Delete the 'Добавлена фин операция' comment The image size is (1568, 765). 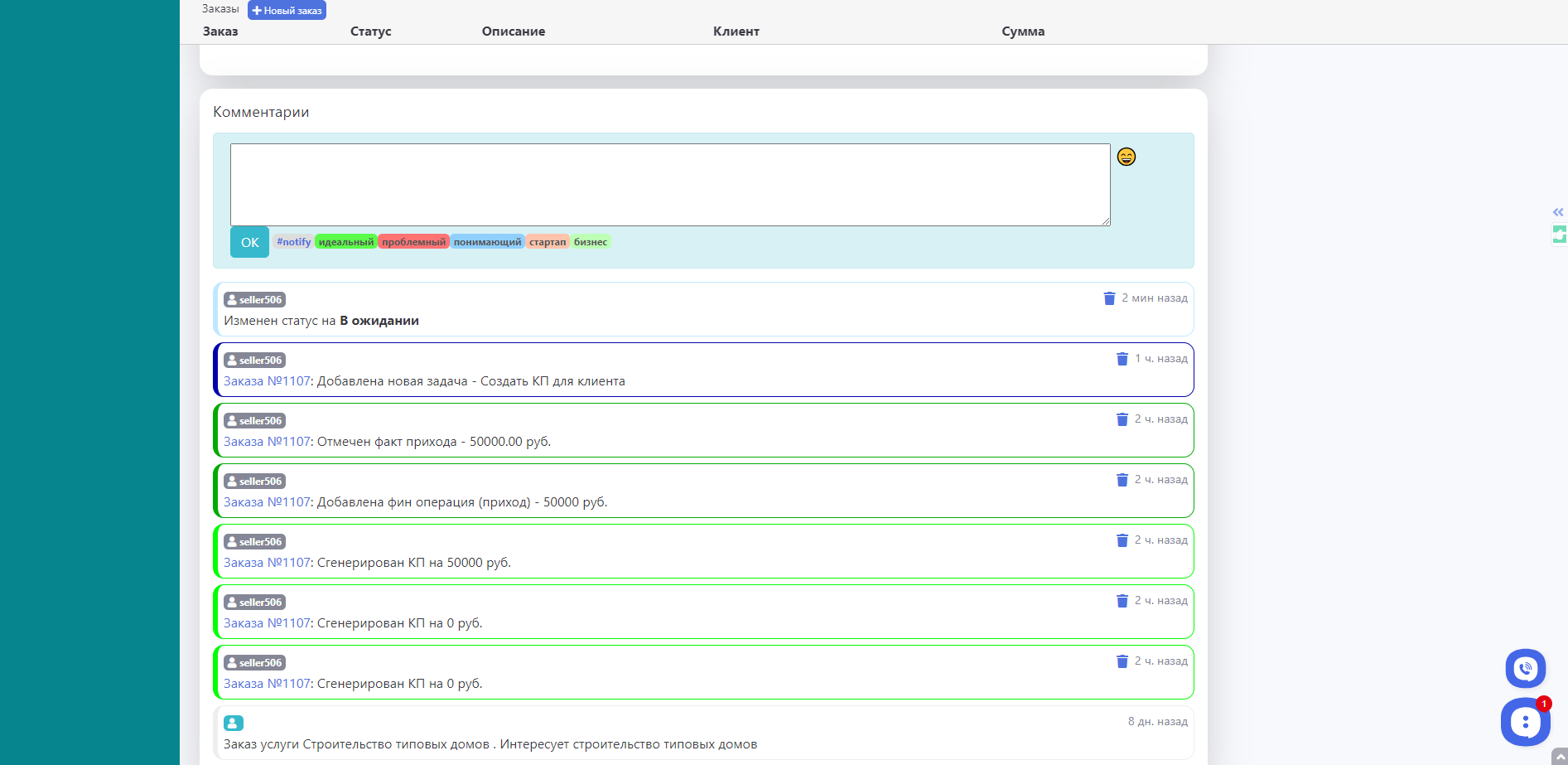point(1122,480)
